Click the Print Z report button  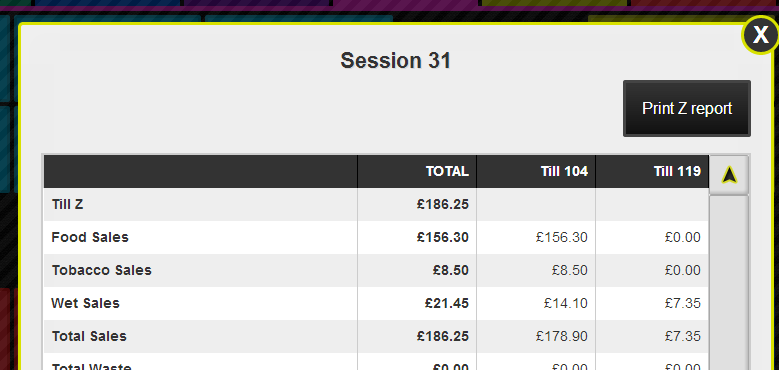[x=687, y=108]
